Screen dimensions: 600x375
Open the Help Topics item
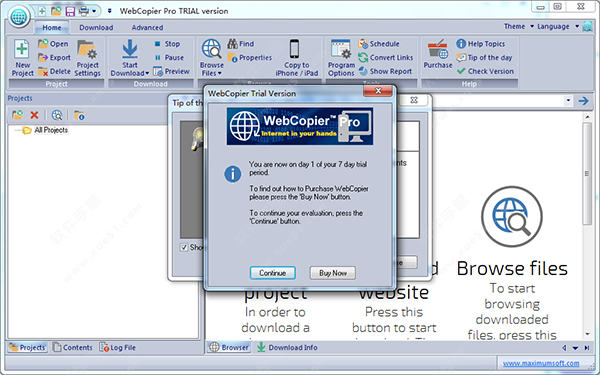(481, 44)
